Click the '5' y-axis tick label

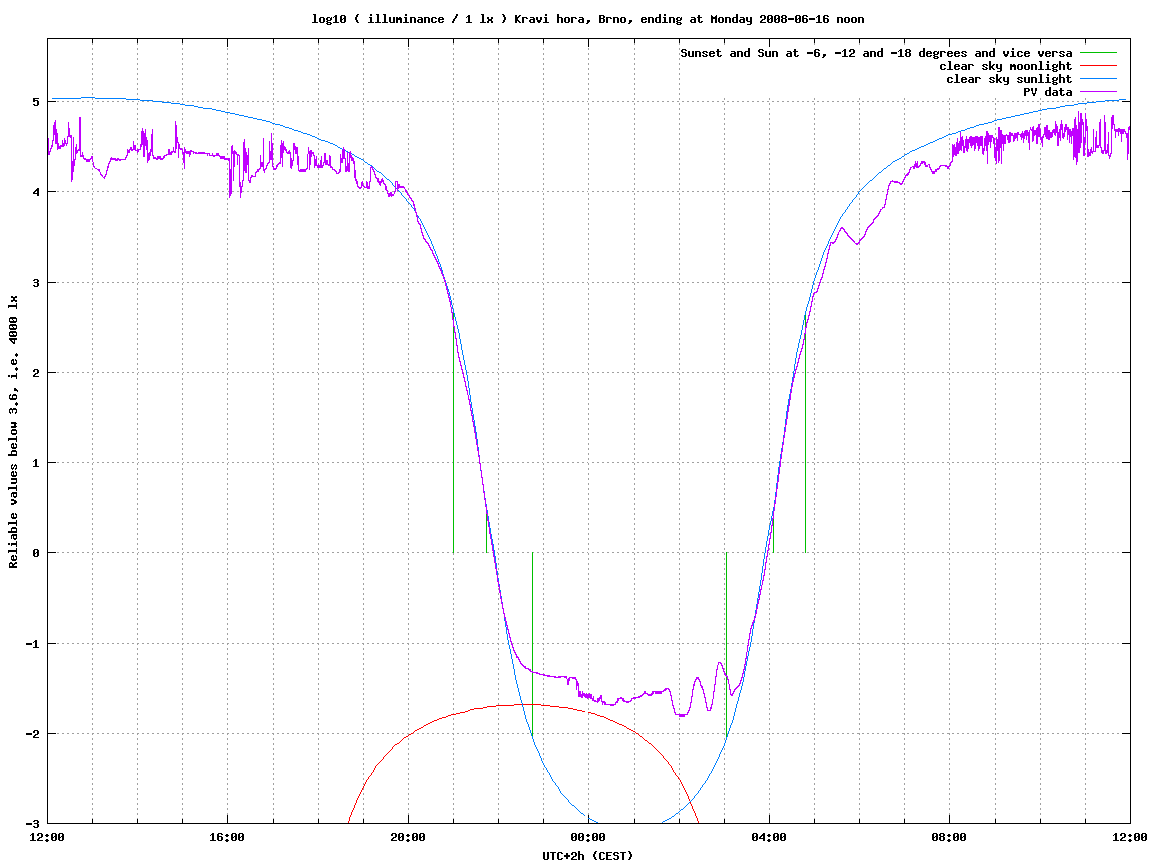(x=36, y=102)
